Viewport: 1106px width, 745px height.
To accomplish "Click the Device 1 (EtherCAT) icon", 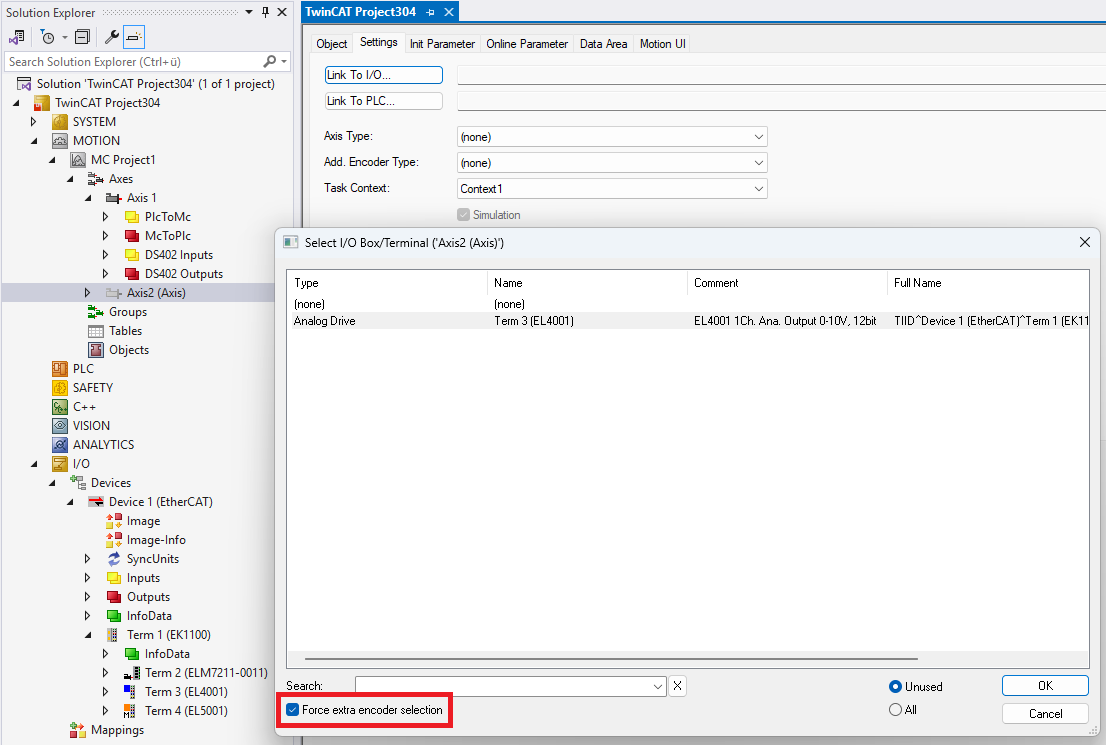I will (96, 502).
